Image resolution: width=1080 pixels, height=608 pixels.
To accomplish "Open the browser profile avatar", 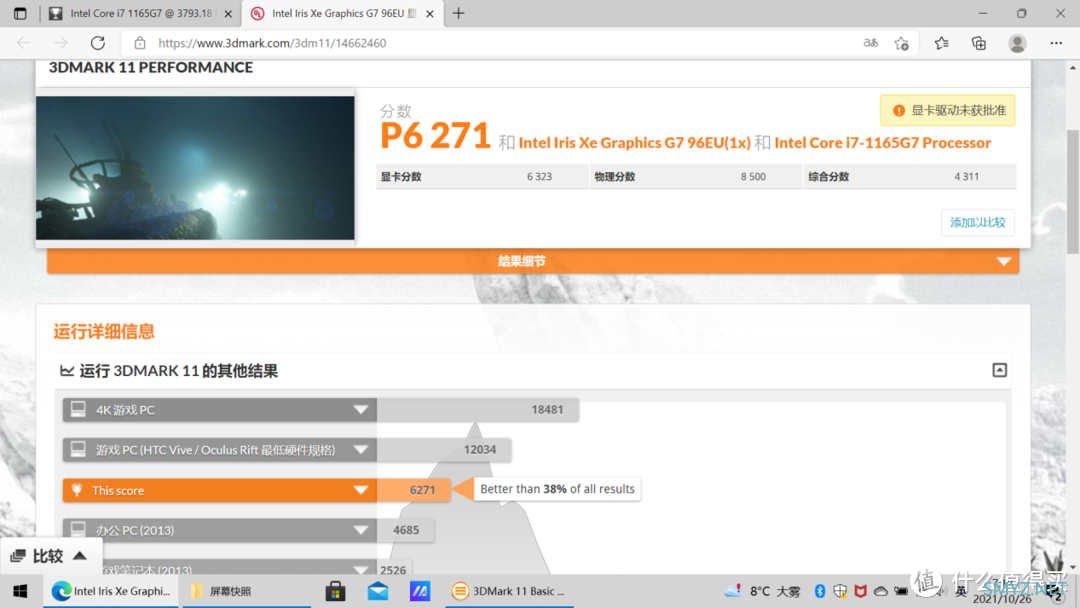I will (x=1017, y=43).
